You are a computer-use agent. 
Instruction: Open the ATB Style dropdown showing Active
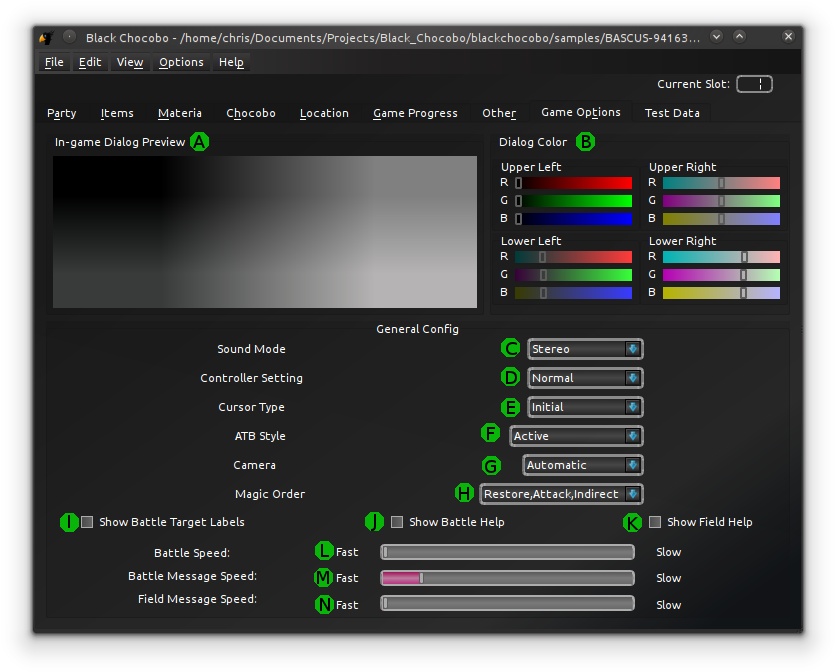(576, 436)
